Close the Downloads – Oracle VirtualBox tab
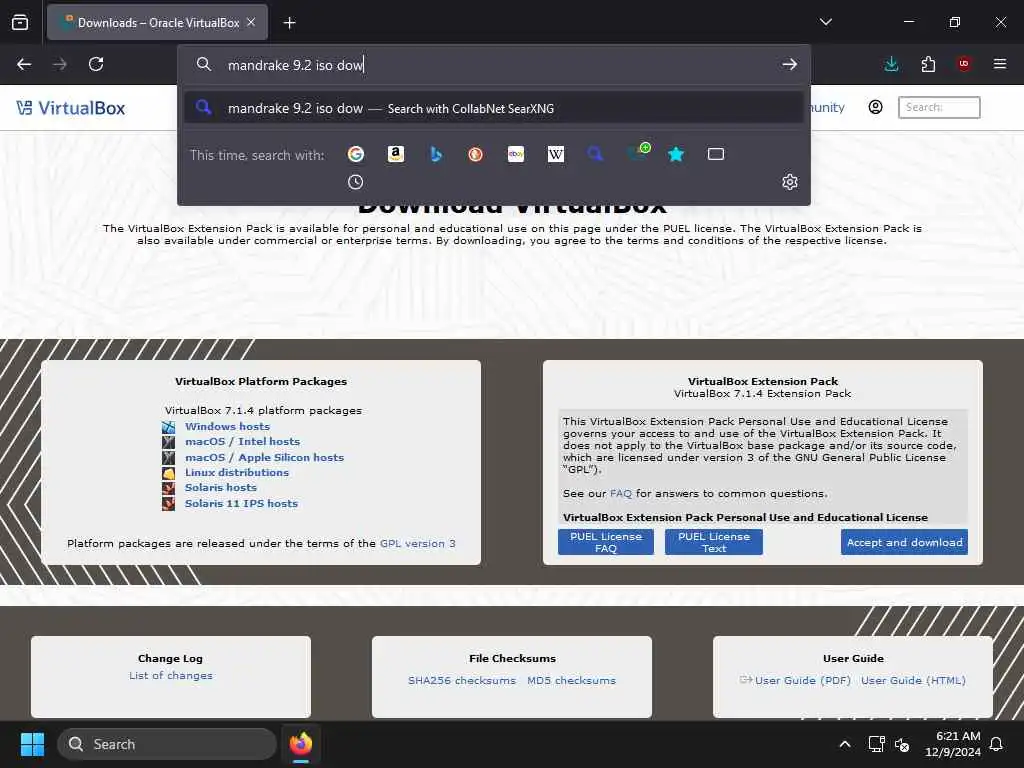 251,22
